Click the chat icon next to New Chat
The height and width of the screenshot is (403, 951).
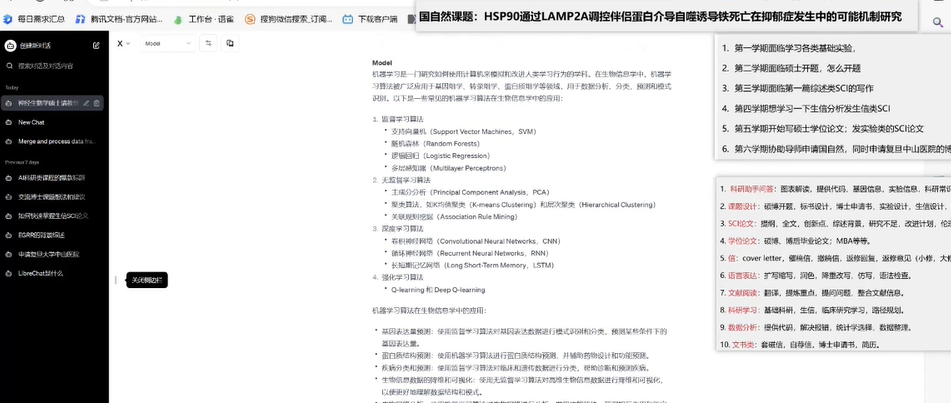pyautogui.click(x=8, y=122)
